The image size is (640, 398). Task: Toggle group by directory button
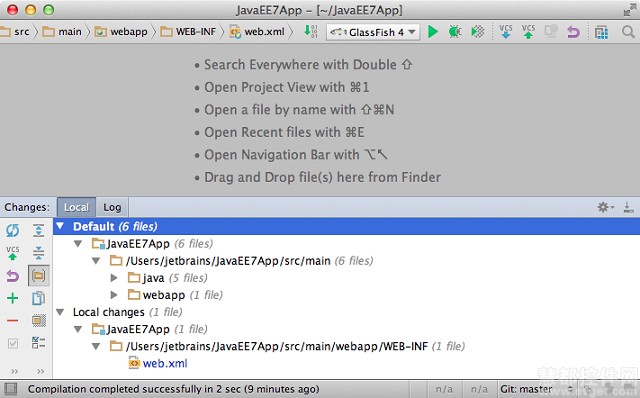(38, 276)
